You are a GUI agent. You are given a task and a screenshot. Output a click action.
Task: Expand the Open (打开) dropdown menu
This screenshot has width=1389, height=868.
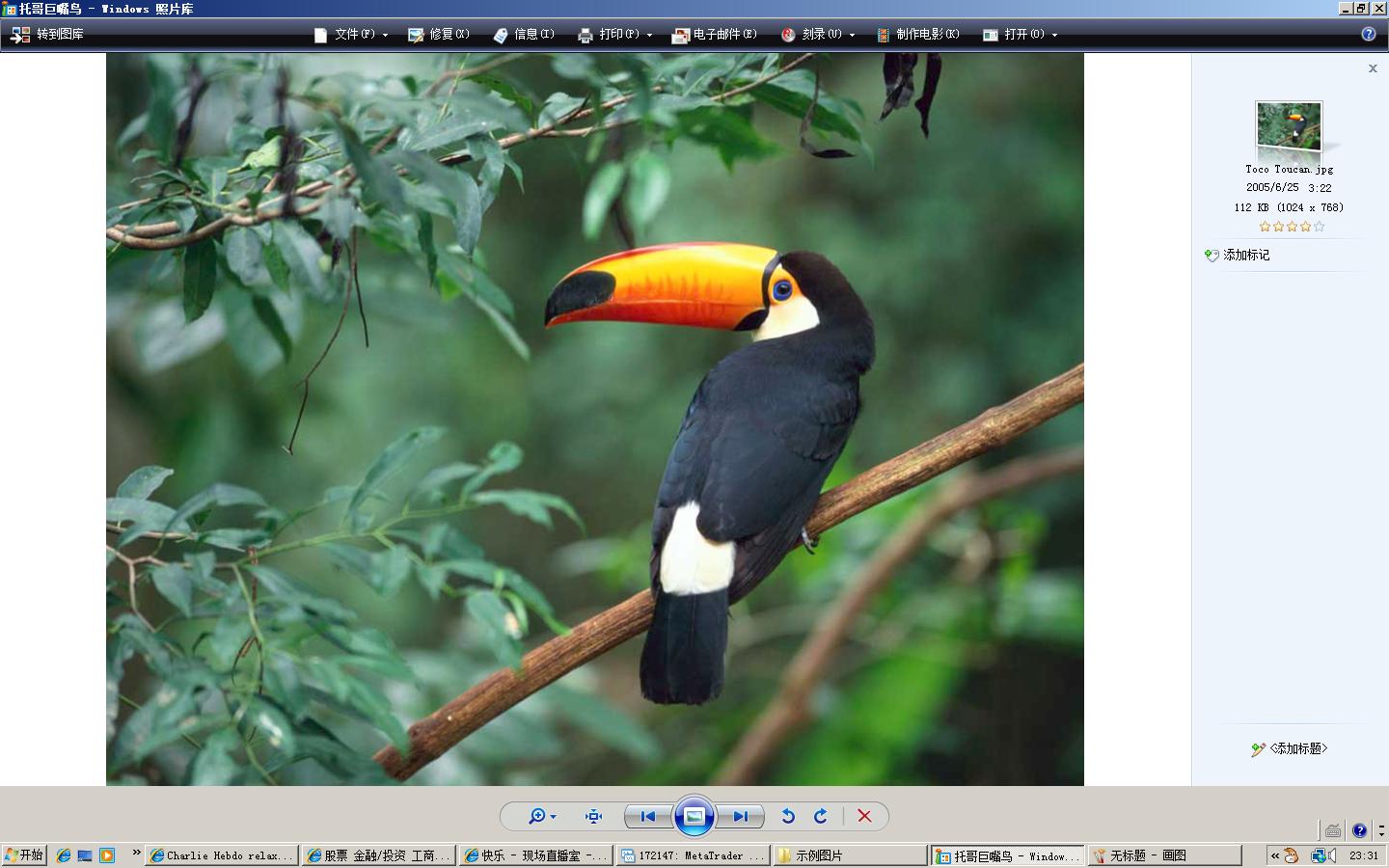1021,35
